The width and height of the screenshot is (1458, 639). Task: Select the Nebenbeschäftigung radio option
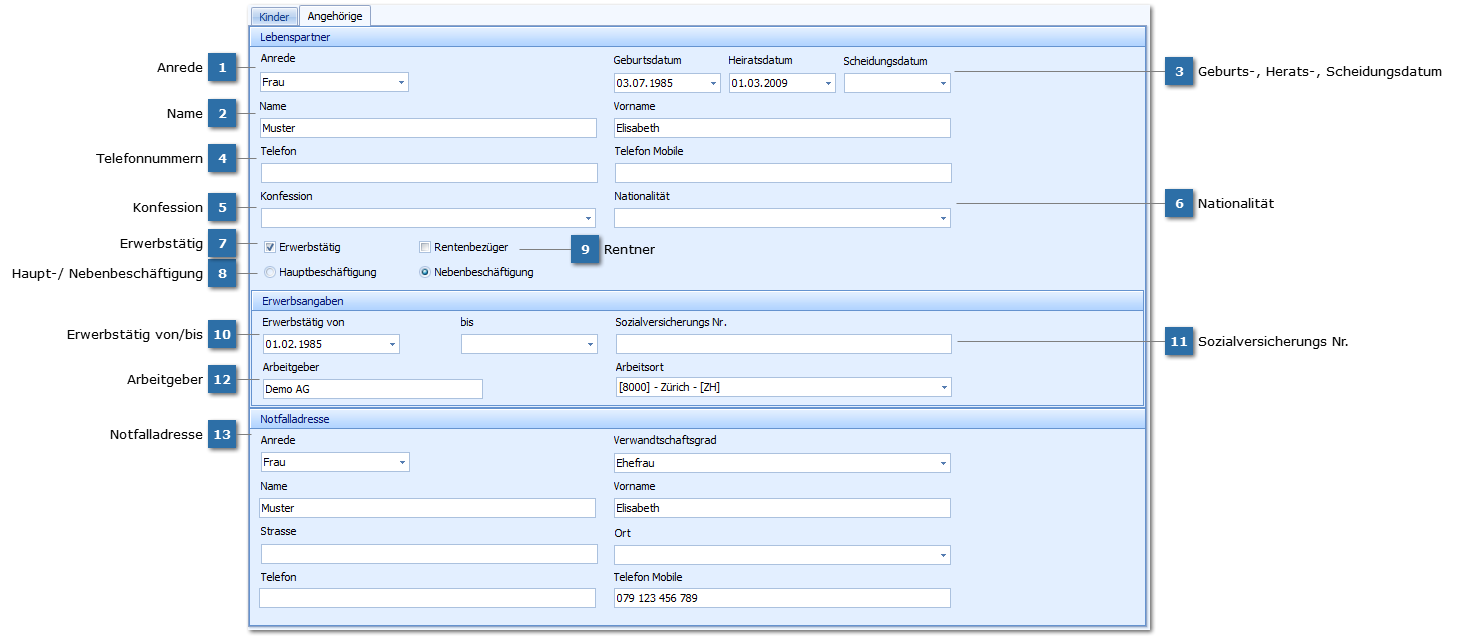425,272
